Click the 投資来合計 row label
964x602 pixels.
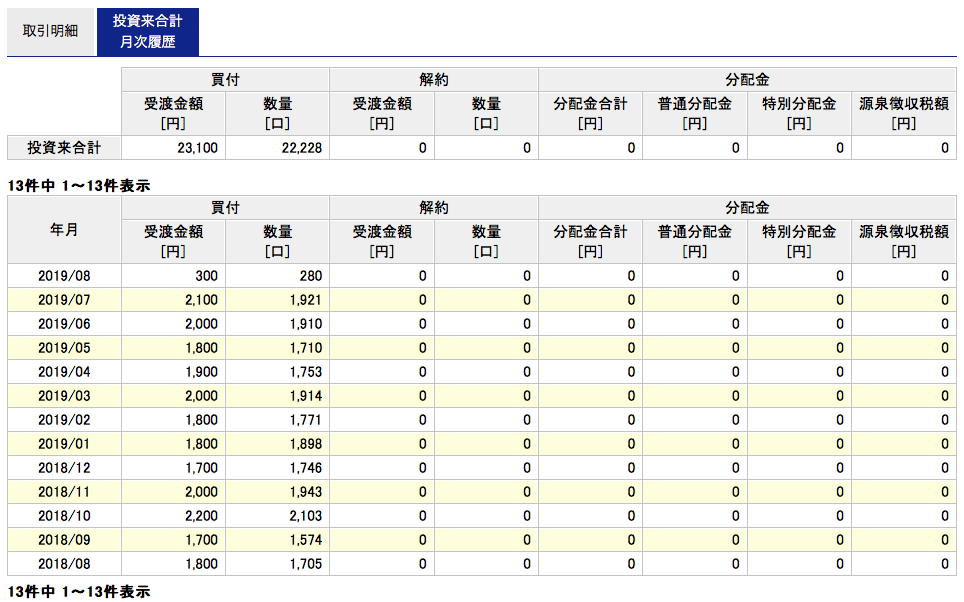(x=64, y=148)
